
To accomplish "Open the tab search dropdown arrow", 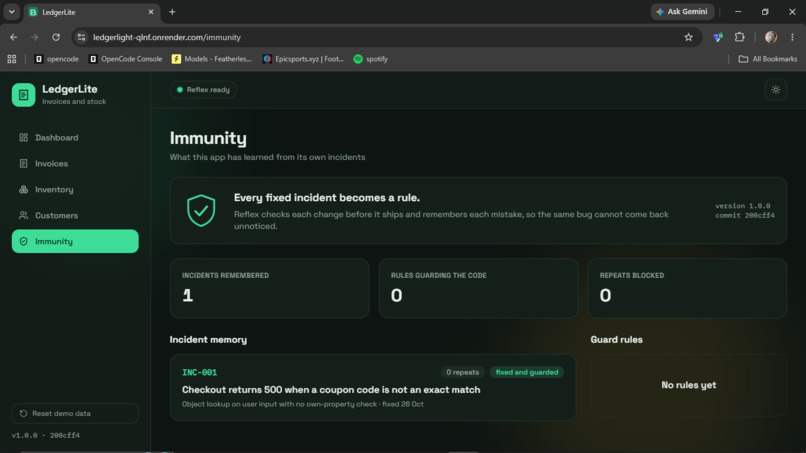I will click(11, 11).
